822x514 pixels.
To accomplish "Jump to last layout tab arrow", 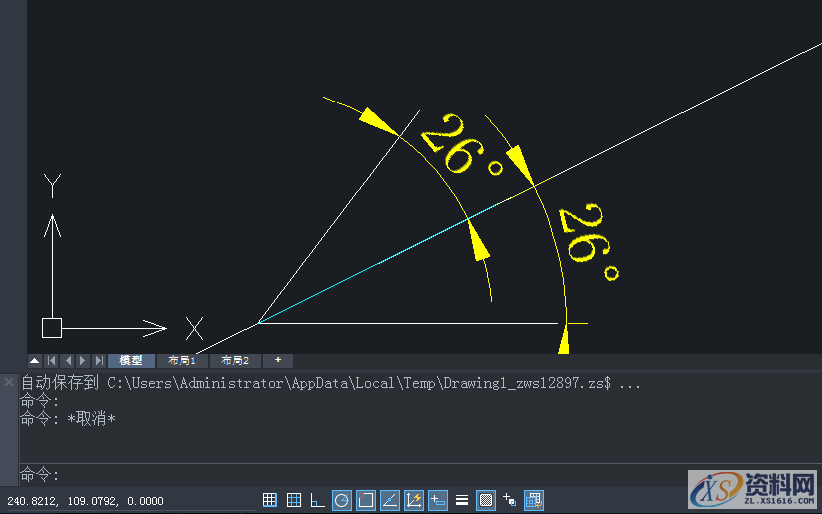I will pyautogui.click(x=98, y=360).
